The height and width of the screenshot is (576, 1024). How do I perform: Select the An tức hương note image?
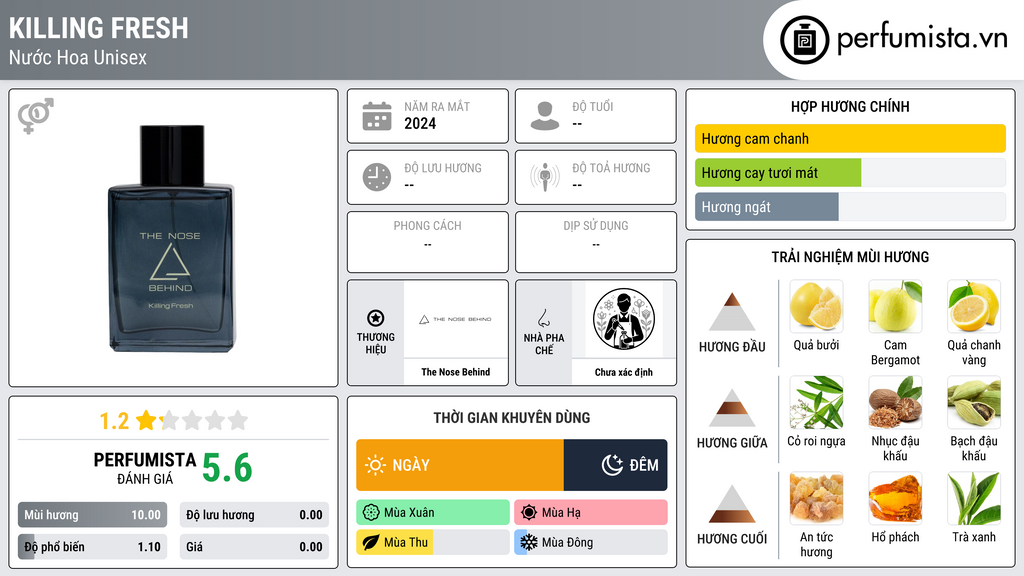pos(816,498)
